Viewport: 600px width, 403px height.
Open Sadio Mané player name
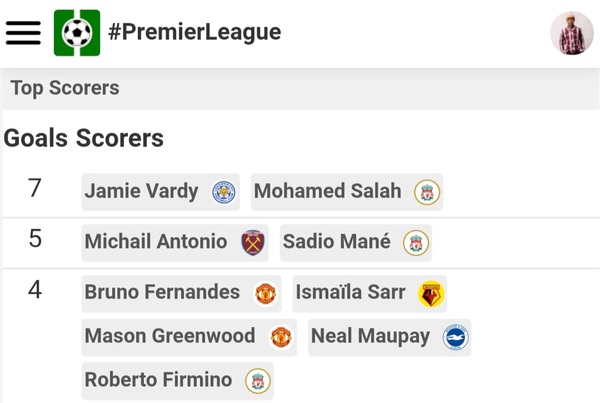tap(337, 241)
